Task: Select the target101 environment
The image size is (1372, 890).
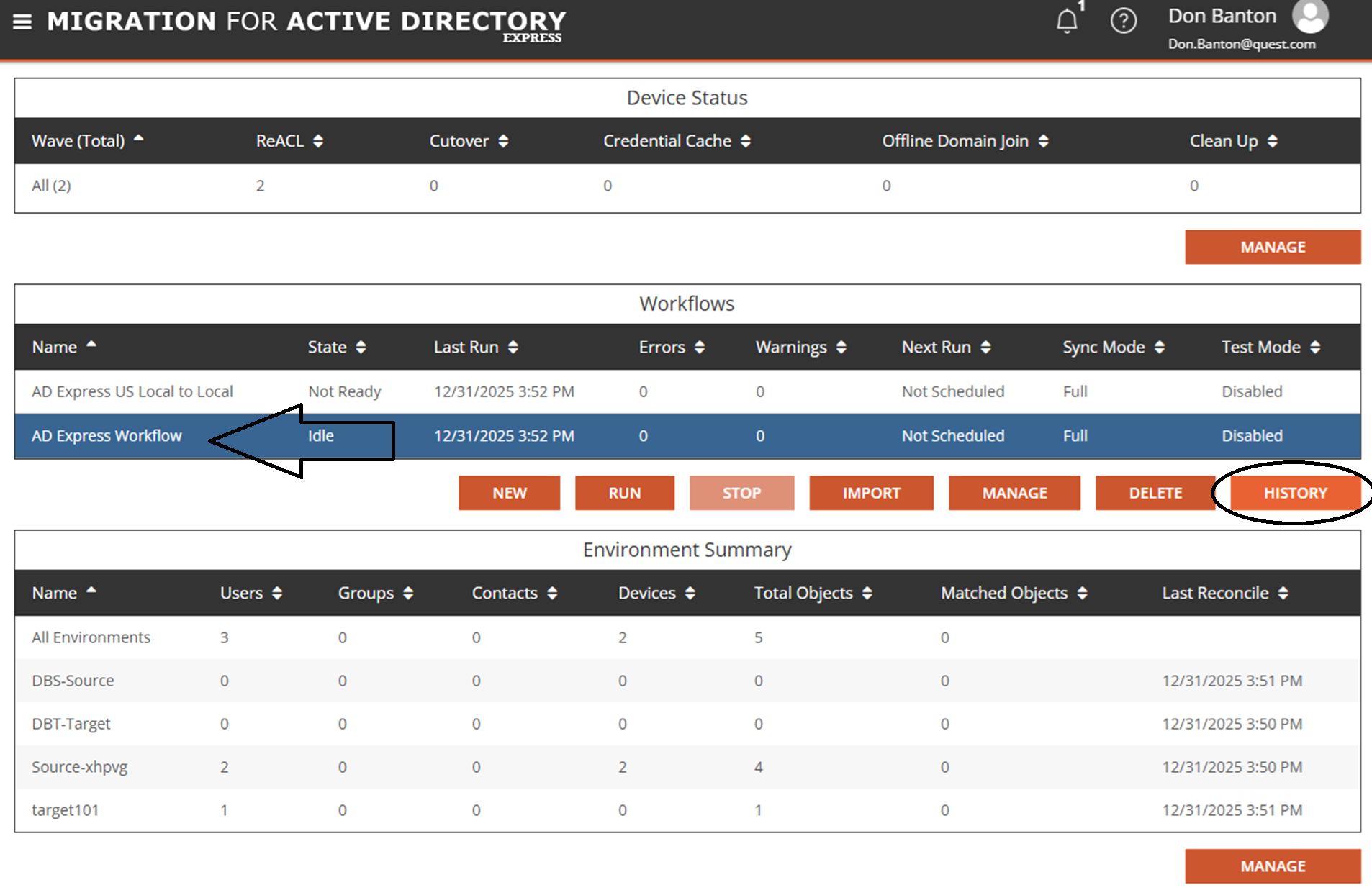Action: (x=687, y=810)
